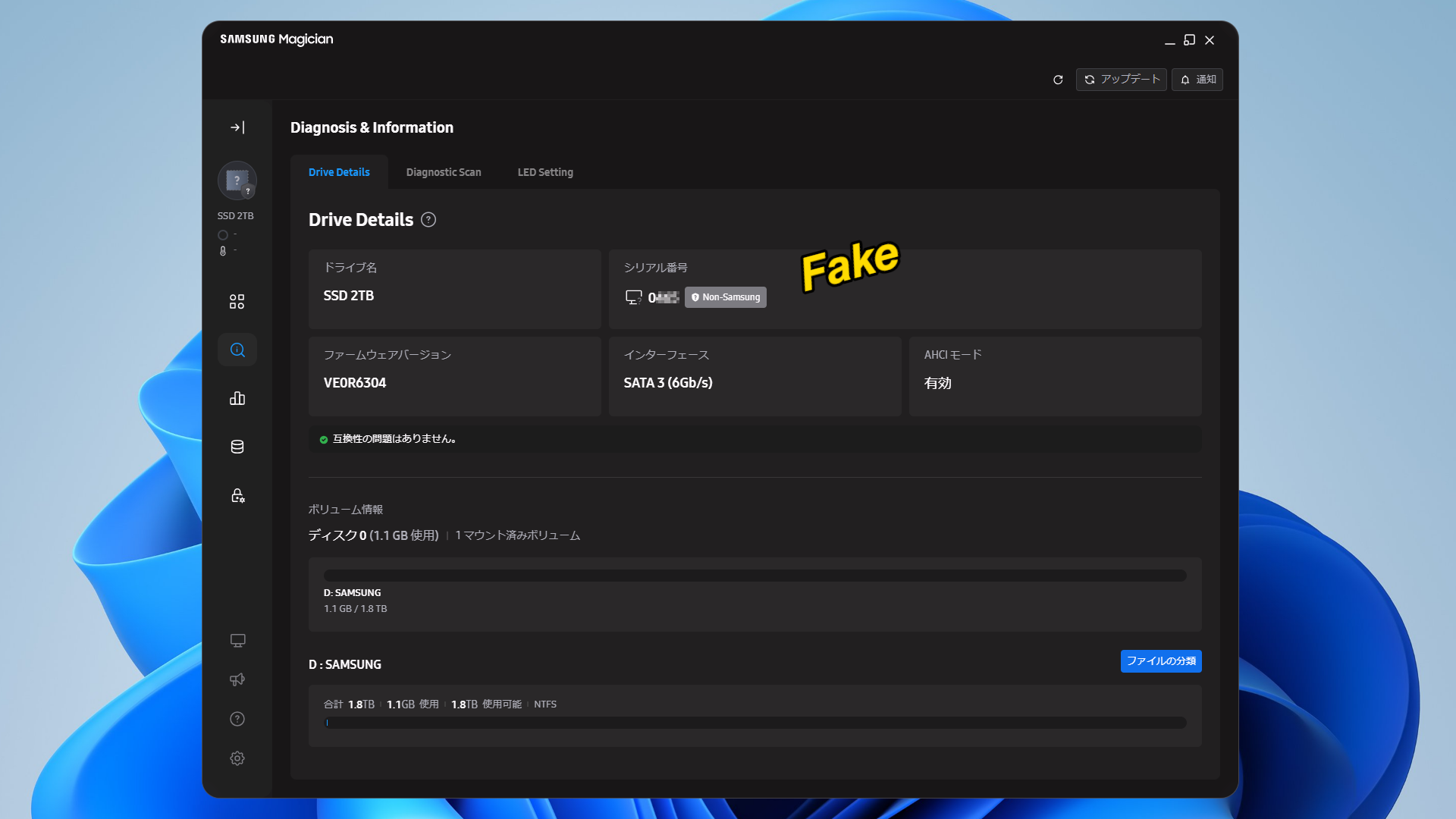The width and height of the screenshot is (1456, 819).
Task: Open the 通知 notifications button
Action: (x=1197, y=80)
